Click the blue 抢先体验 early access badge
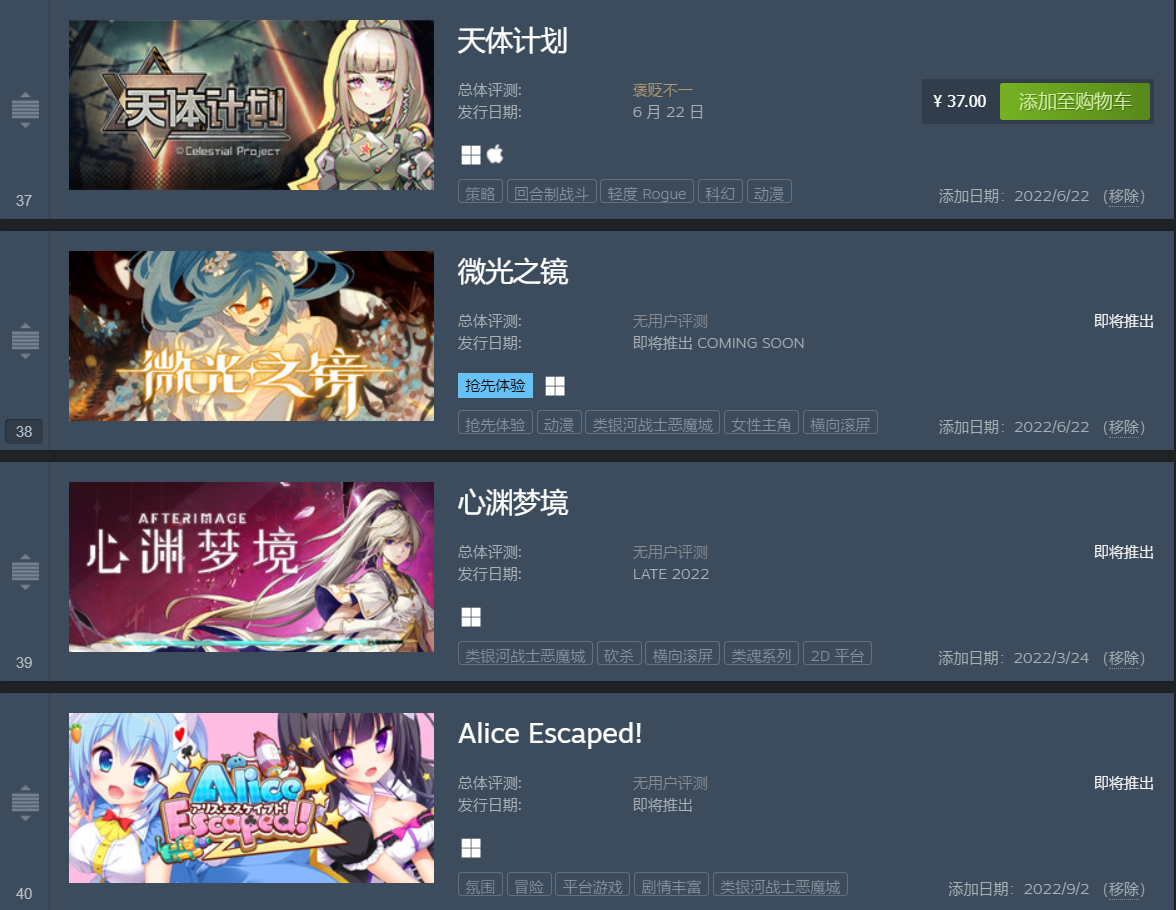Viewport: 1176px width, 910px height. click(495, 386)
